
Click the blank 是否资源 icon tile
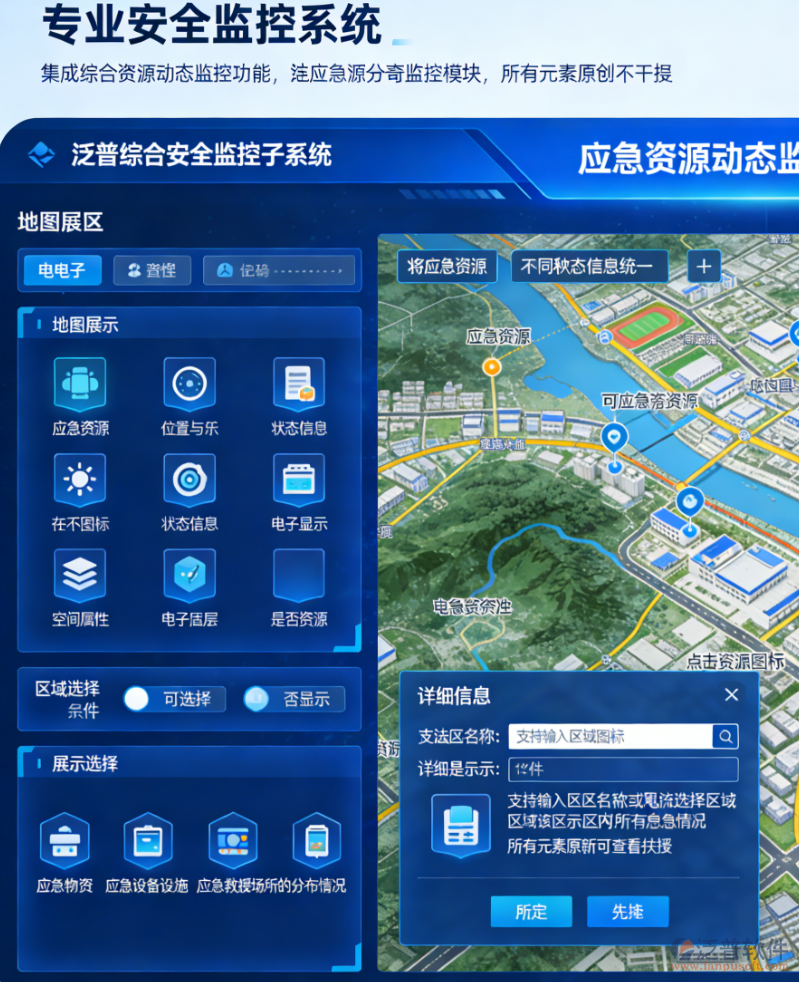(299, 575)
